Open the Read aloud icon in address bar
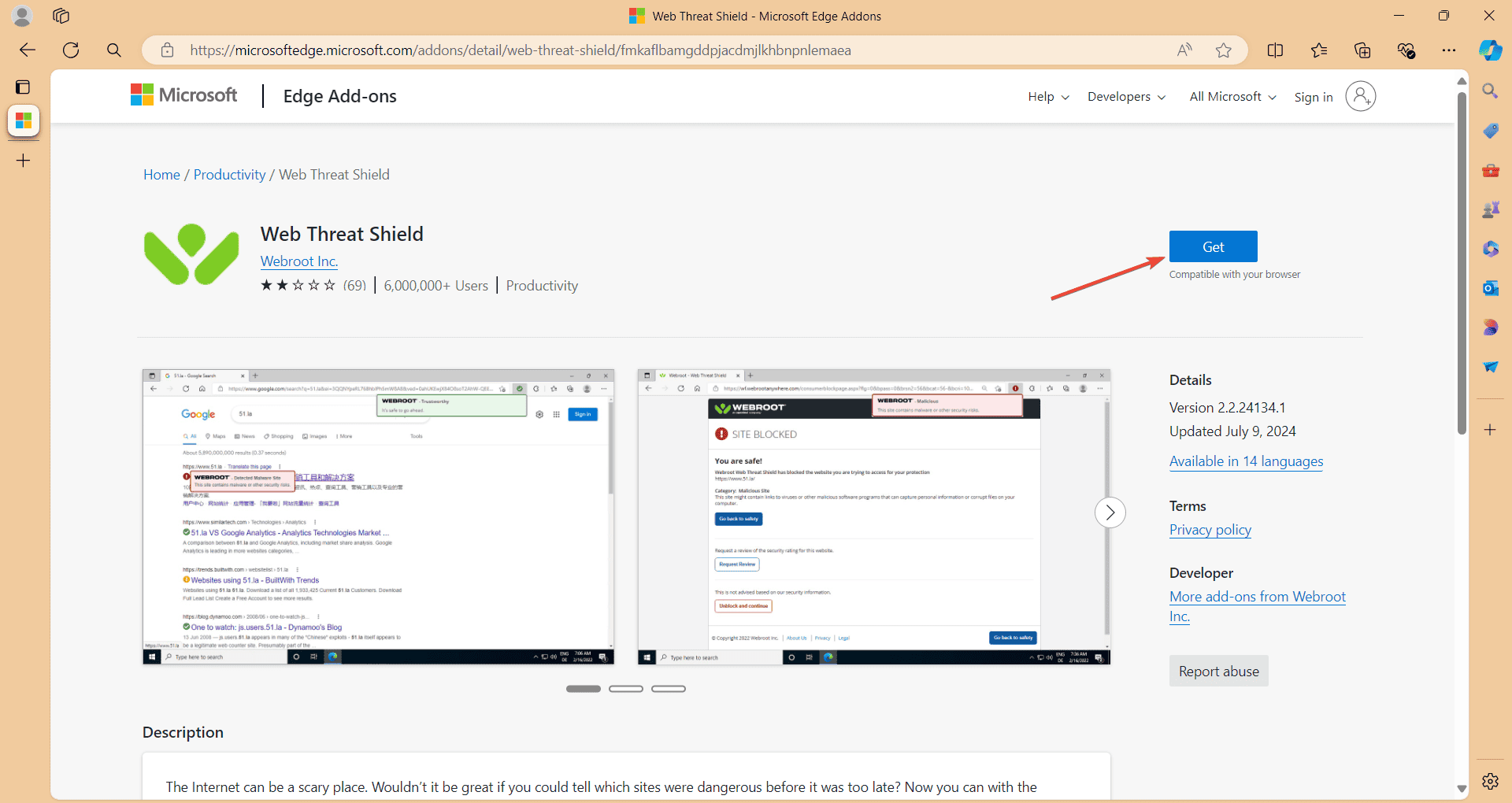 [x=1184, y=50]
